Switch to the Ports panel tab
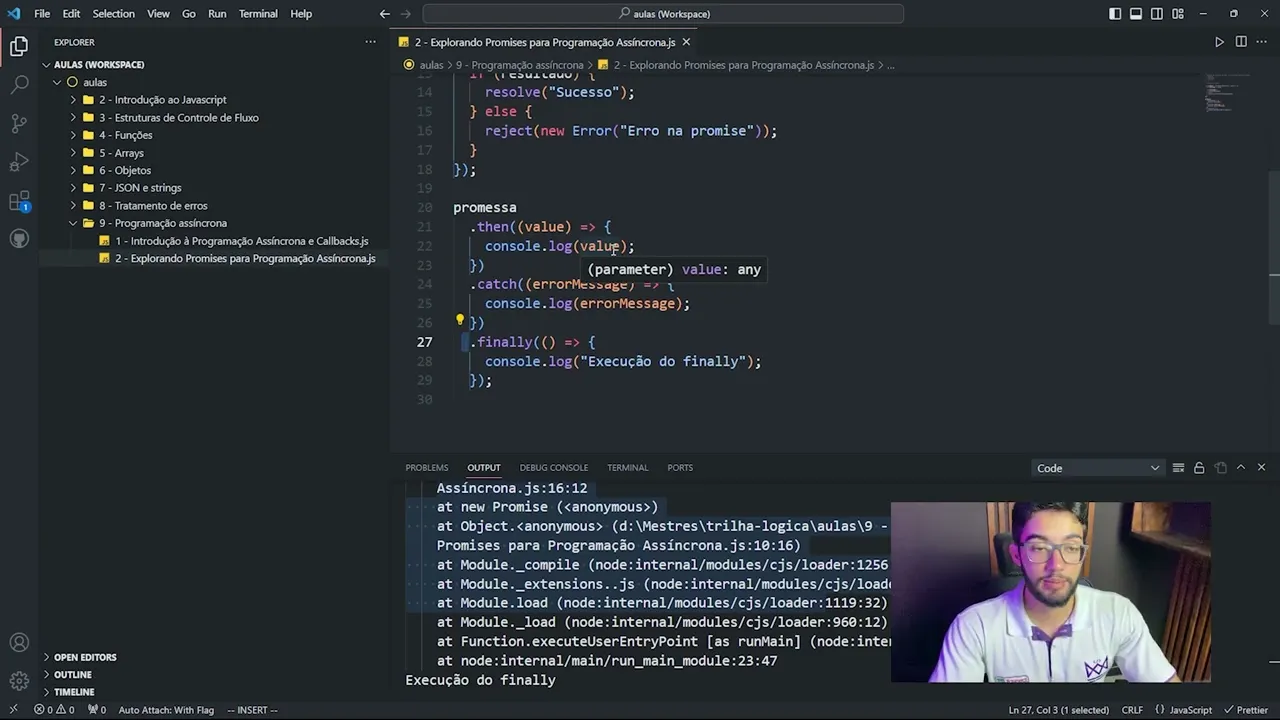 pos(680,468)
